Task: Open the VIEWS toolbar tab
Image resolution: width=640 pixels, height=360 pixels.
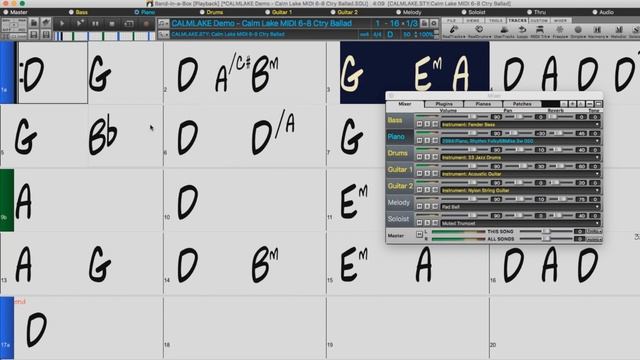Action: (473, 20)
